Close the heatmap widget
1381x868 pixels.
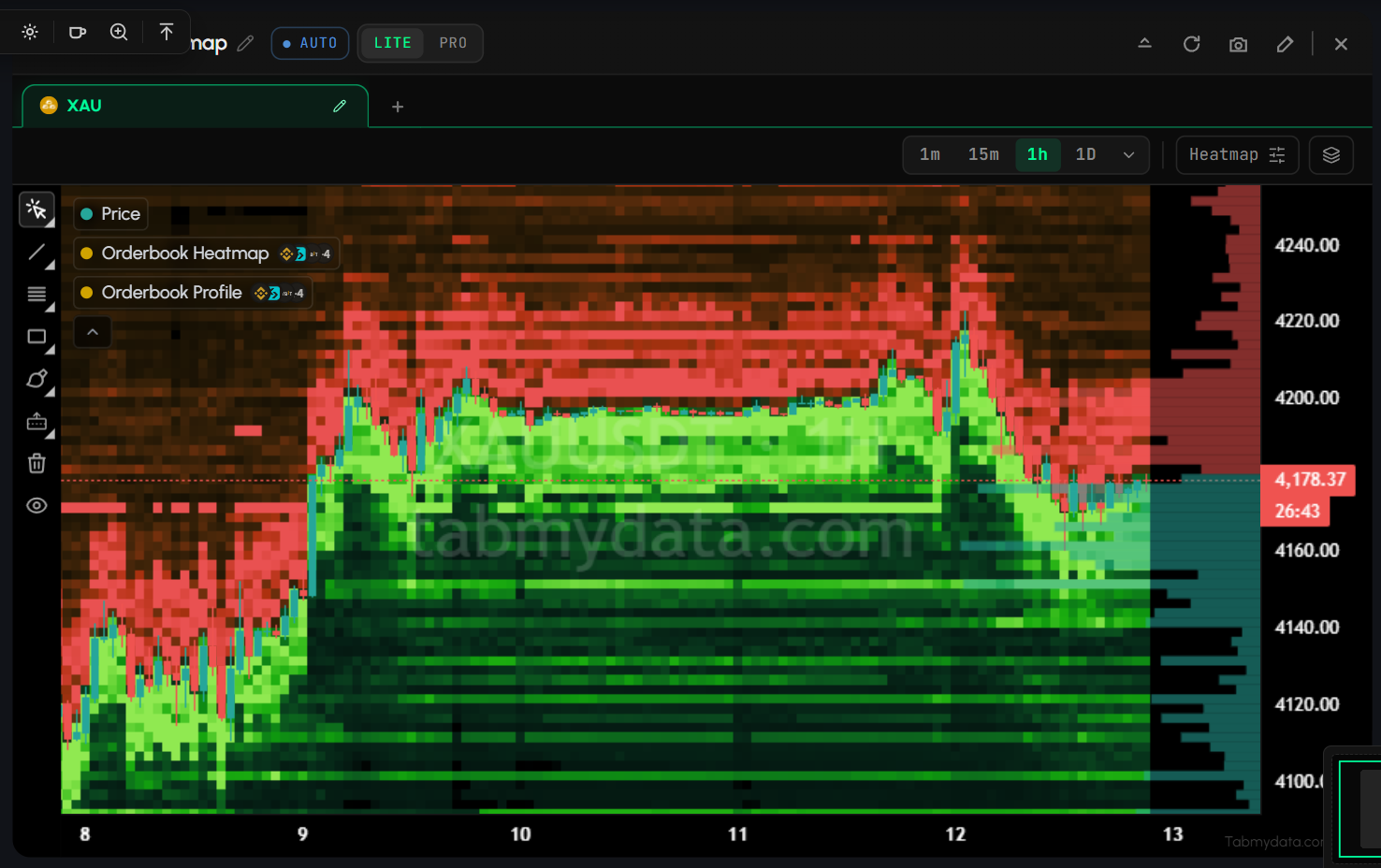point(1341,44)
